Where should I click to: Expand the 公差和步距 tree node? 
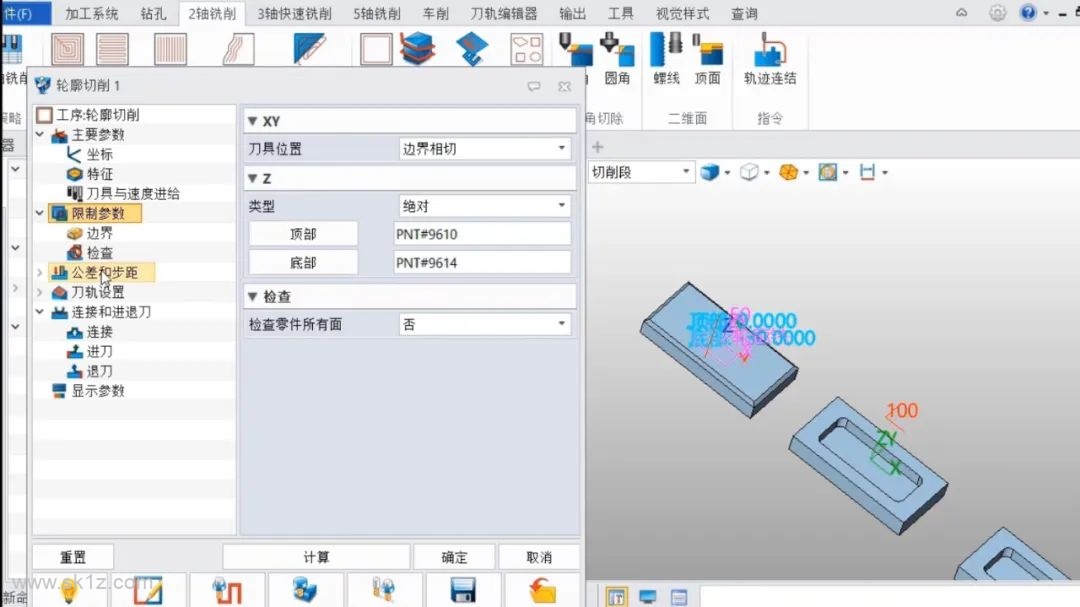[x=40, y=273]
